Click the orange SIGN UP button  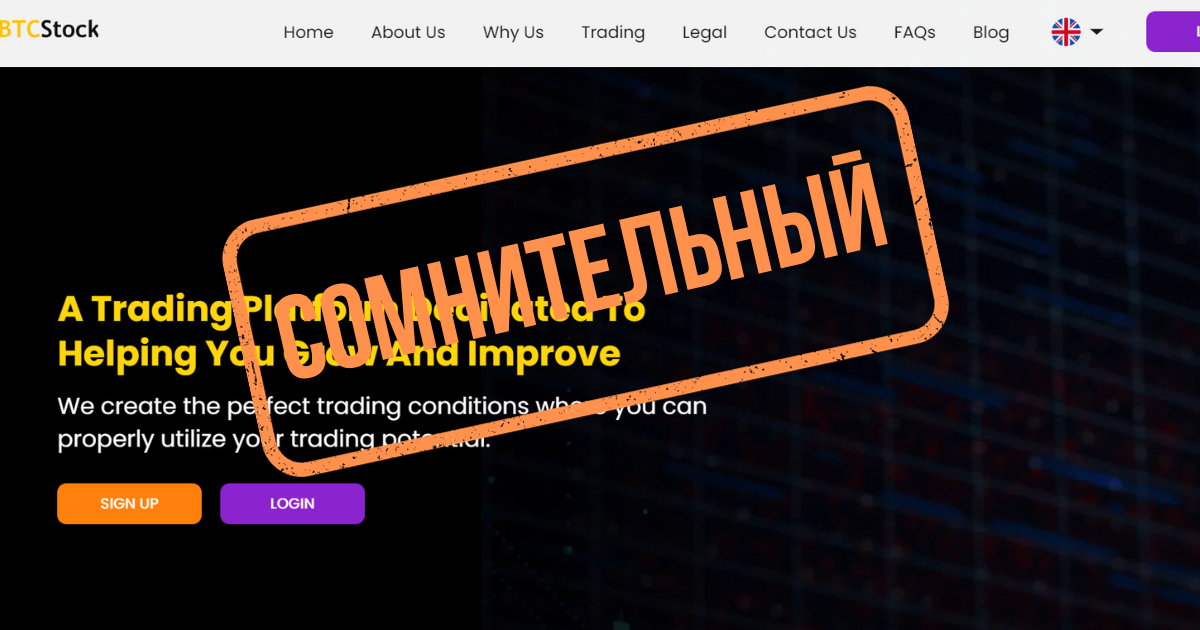129,504
